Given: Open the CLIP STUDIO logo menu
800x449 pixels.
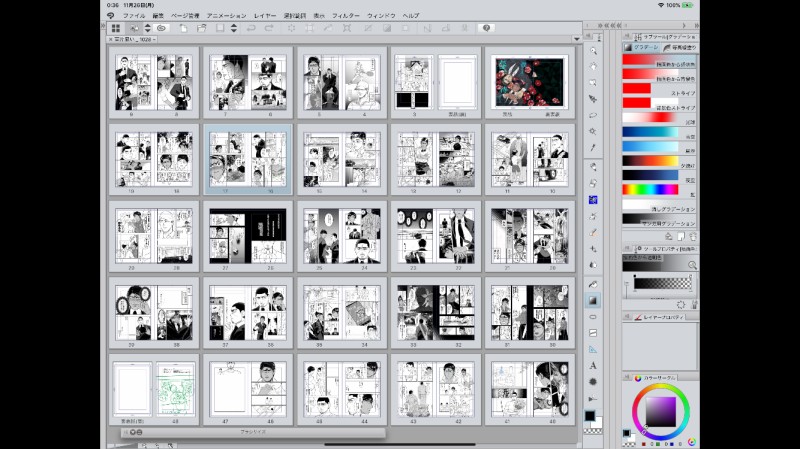Looking at the screenshot, I should pos(111,16).
